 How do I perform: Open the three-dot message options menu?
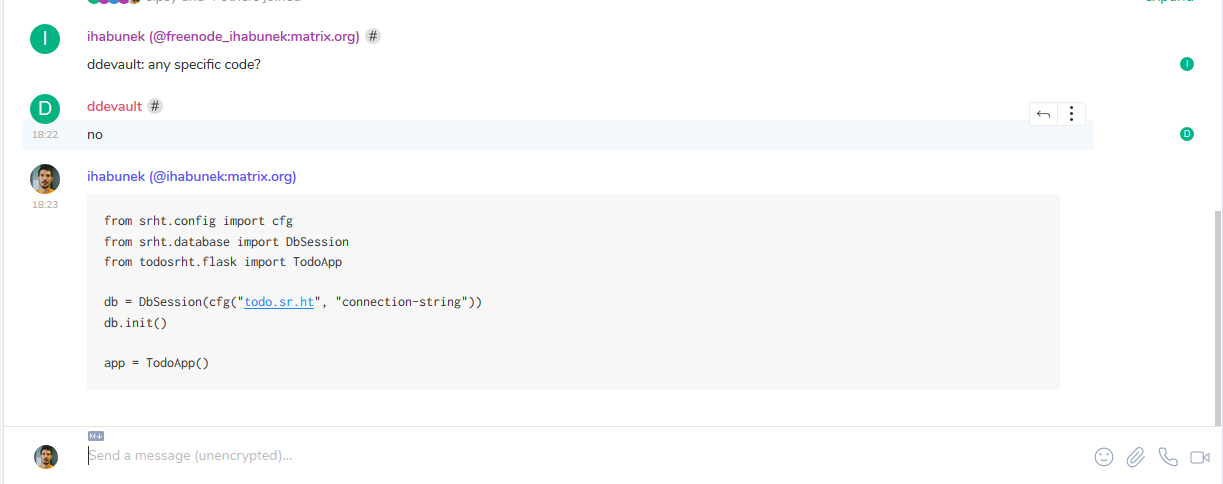point(1071,114)
